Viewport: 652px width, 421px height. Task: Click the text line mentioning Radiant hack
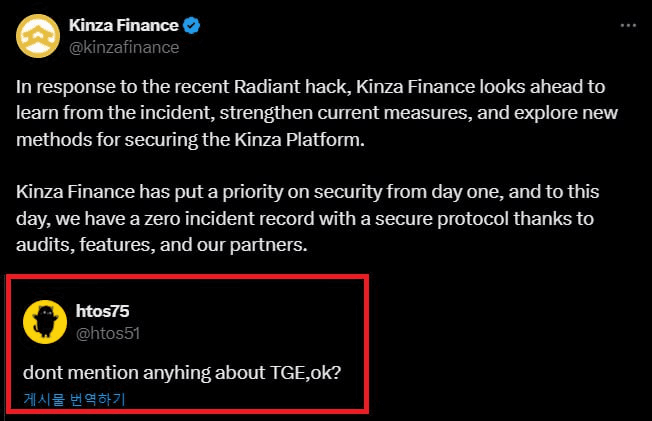point(311,87)
